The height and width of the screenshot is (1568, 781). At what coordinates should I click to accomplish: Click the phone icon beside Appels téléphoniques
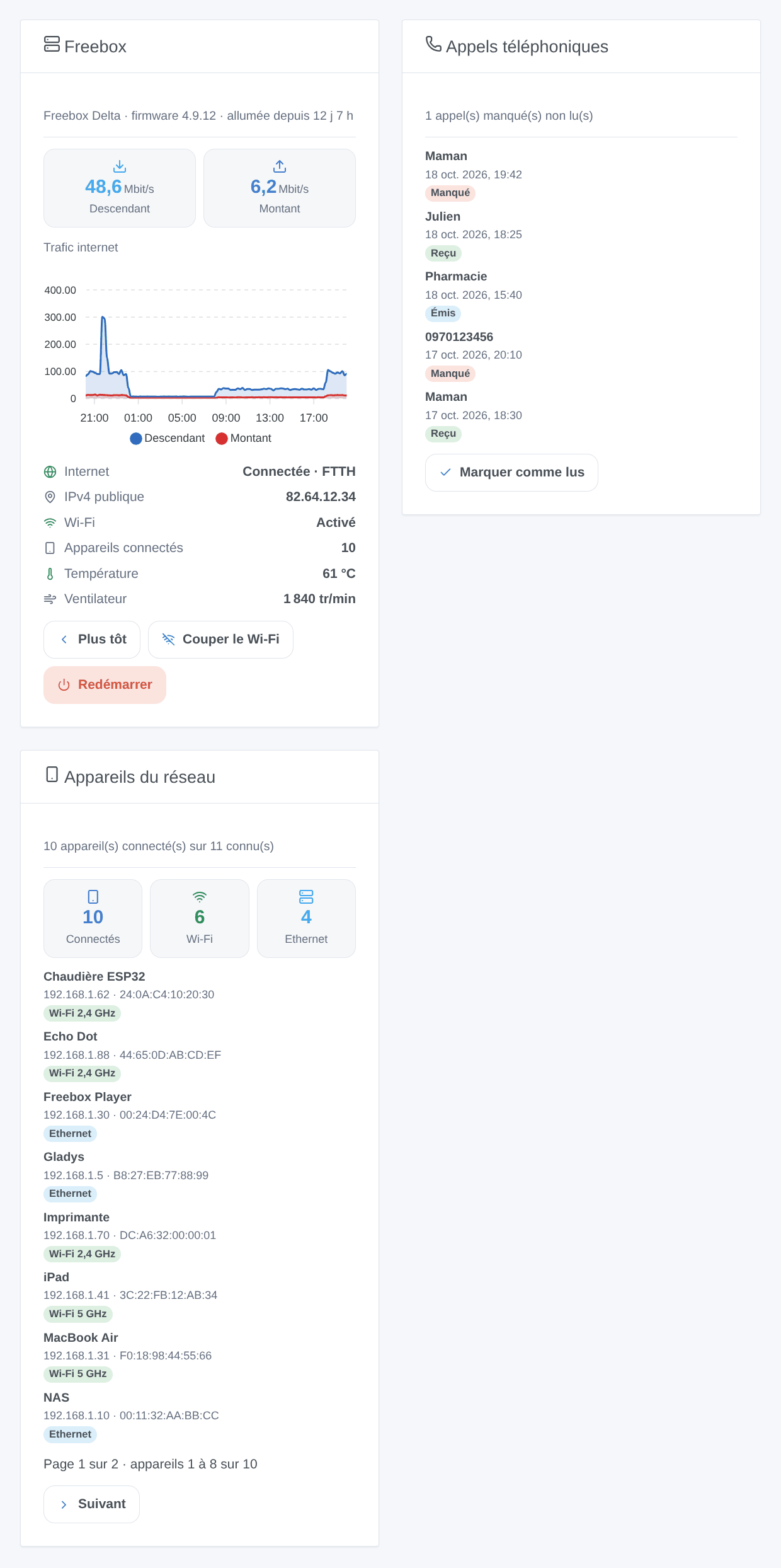pos(433,43)
